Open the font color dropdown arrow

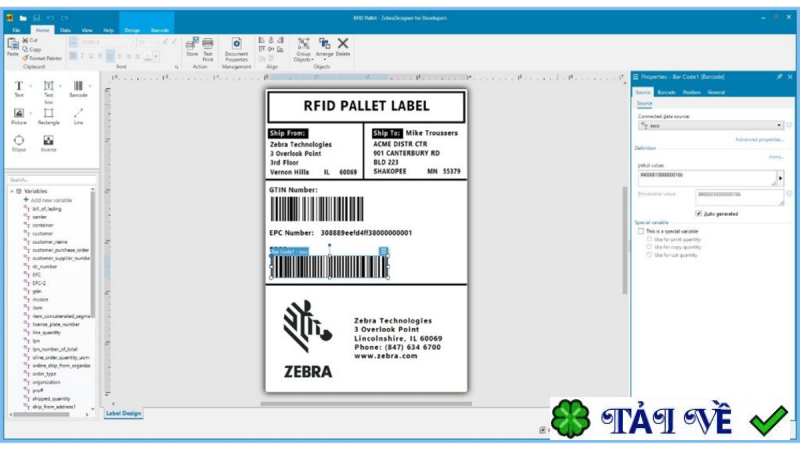(156, 56)
